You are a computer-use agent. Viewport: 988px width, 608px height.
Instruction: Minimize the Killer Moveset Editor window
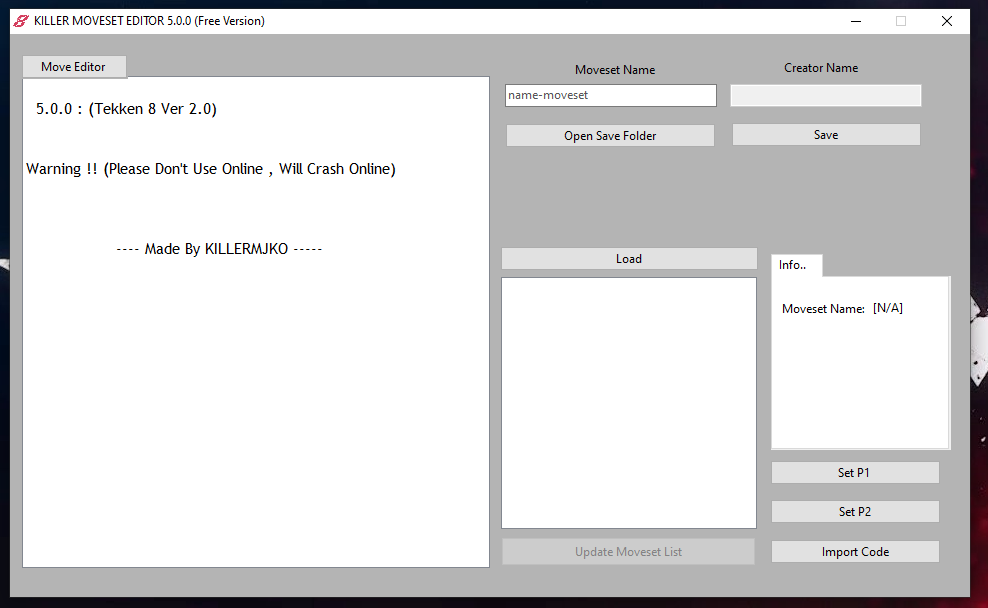point(856,21)
